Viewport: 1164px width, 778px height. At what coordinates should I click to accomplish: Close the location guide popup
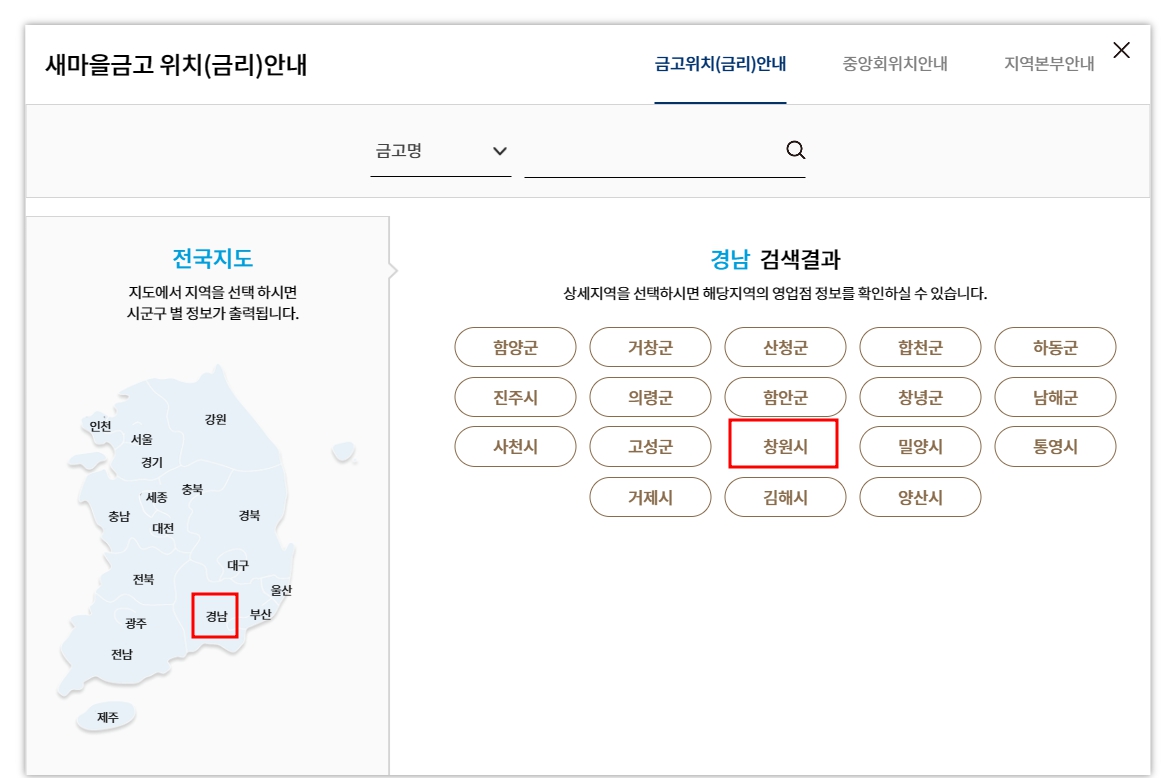tap(1122, 50)
